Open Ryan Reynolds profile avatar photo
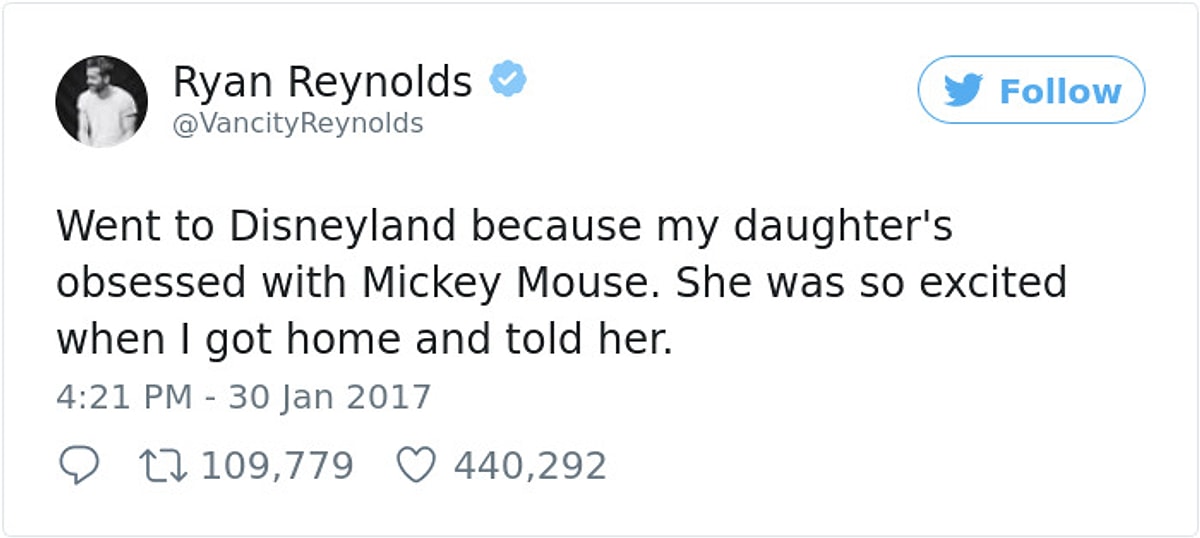 pos(101,101)
